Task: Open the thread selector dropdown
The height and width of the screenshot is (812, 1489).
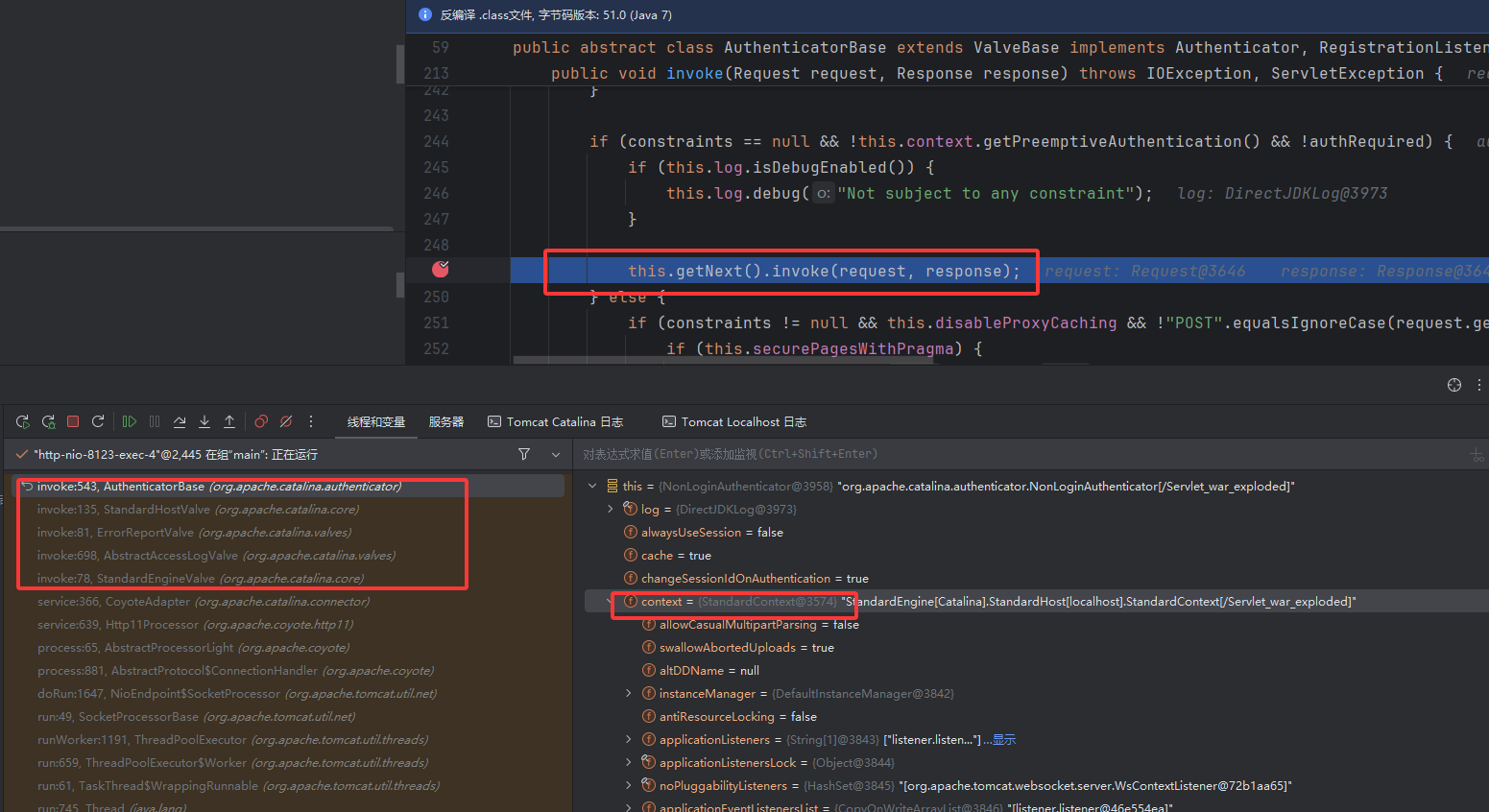Action: click(556, 454)
